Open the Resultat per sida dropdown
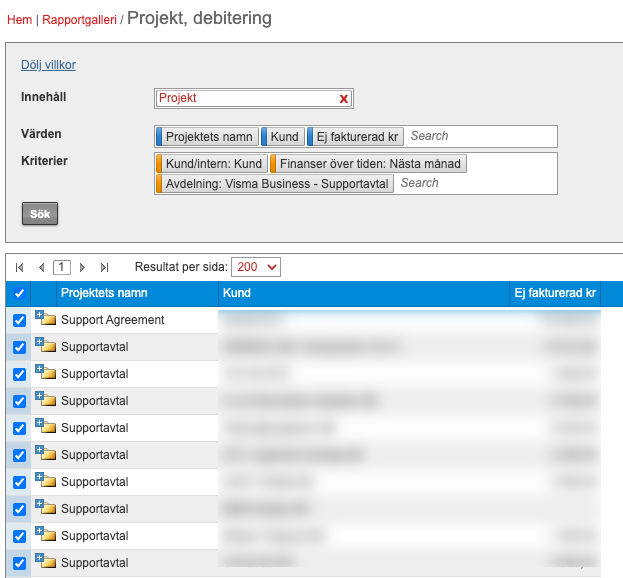623x578 pixels. coord(256,267)
